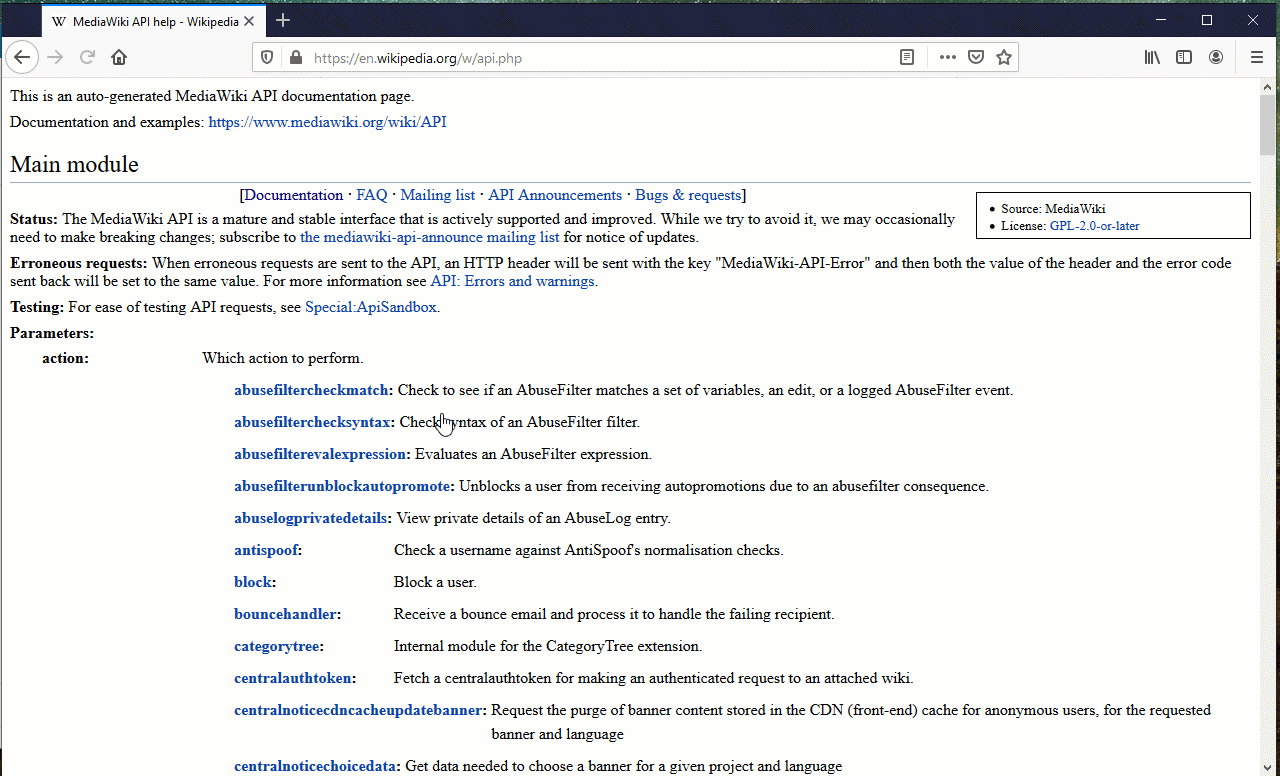
Task: Click the Main module heading
Action: click(x=74, y=164)
